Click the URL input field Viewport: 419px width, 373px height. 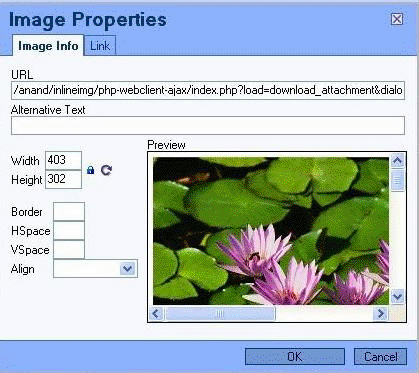(x=208, y=90)
